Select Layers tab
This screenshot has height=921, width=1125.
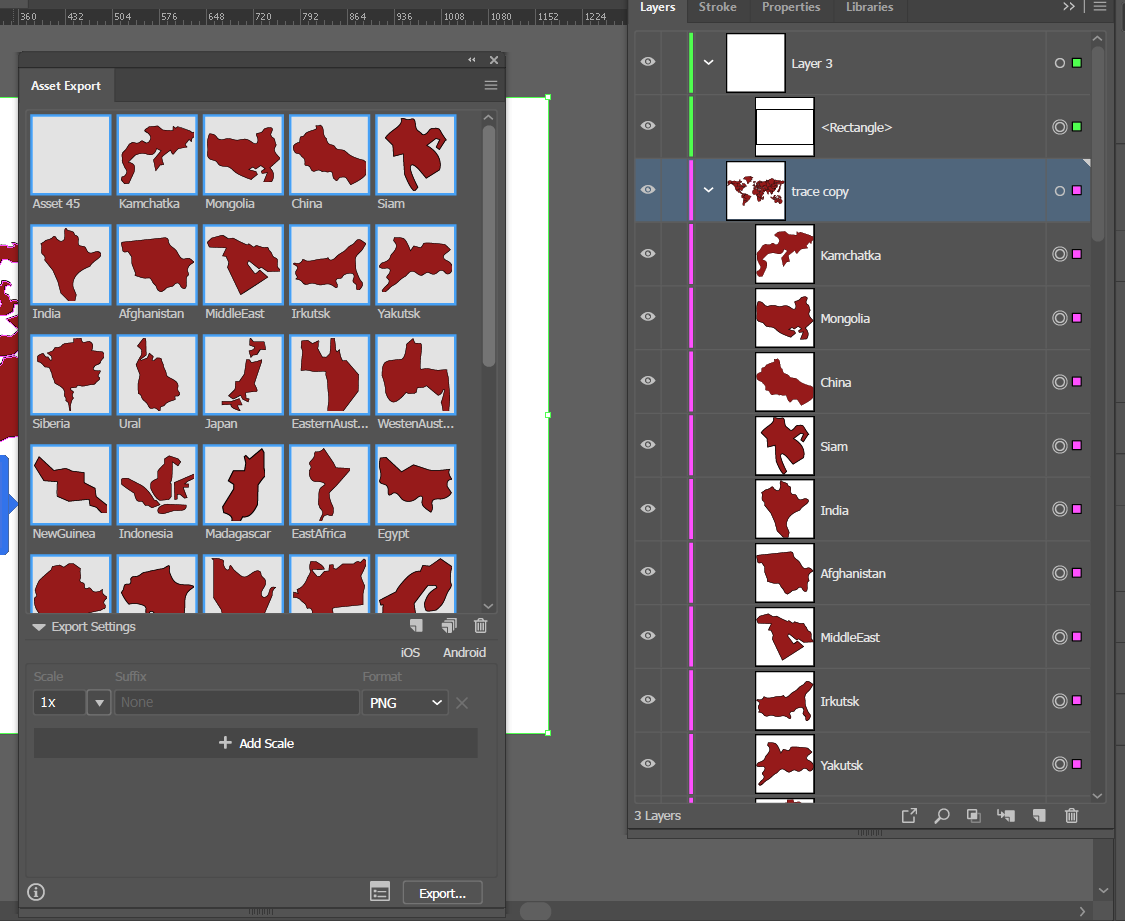(x=657, y=7)
